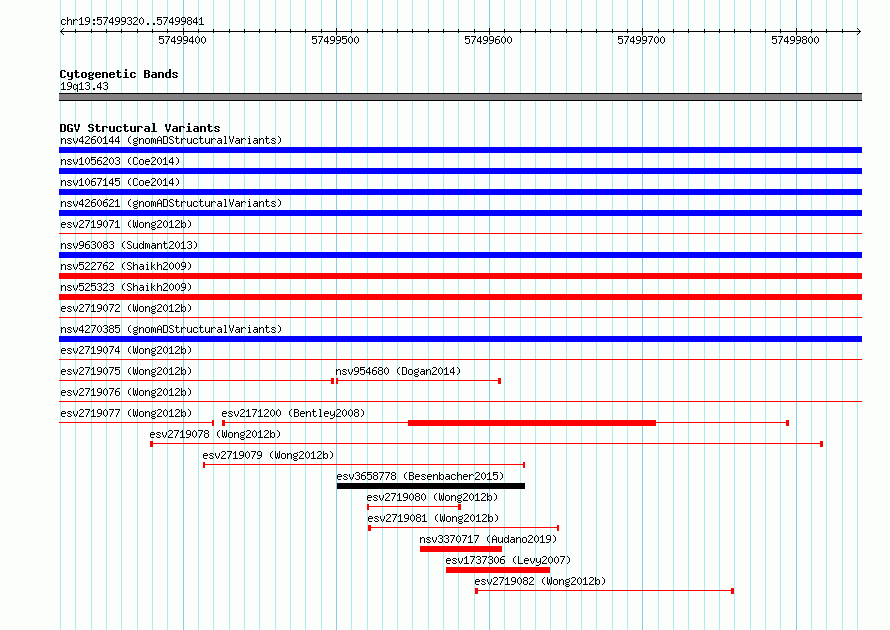Click the red bar under nsv525323
890x630 pixels.
click(460, 297)
